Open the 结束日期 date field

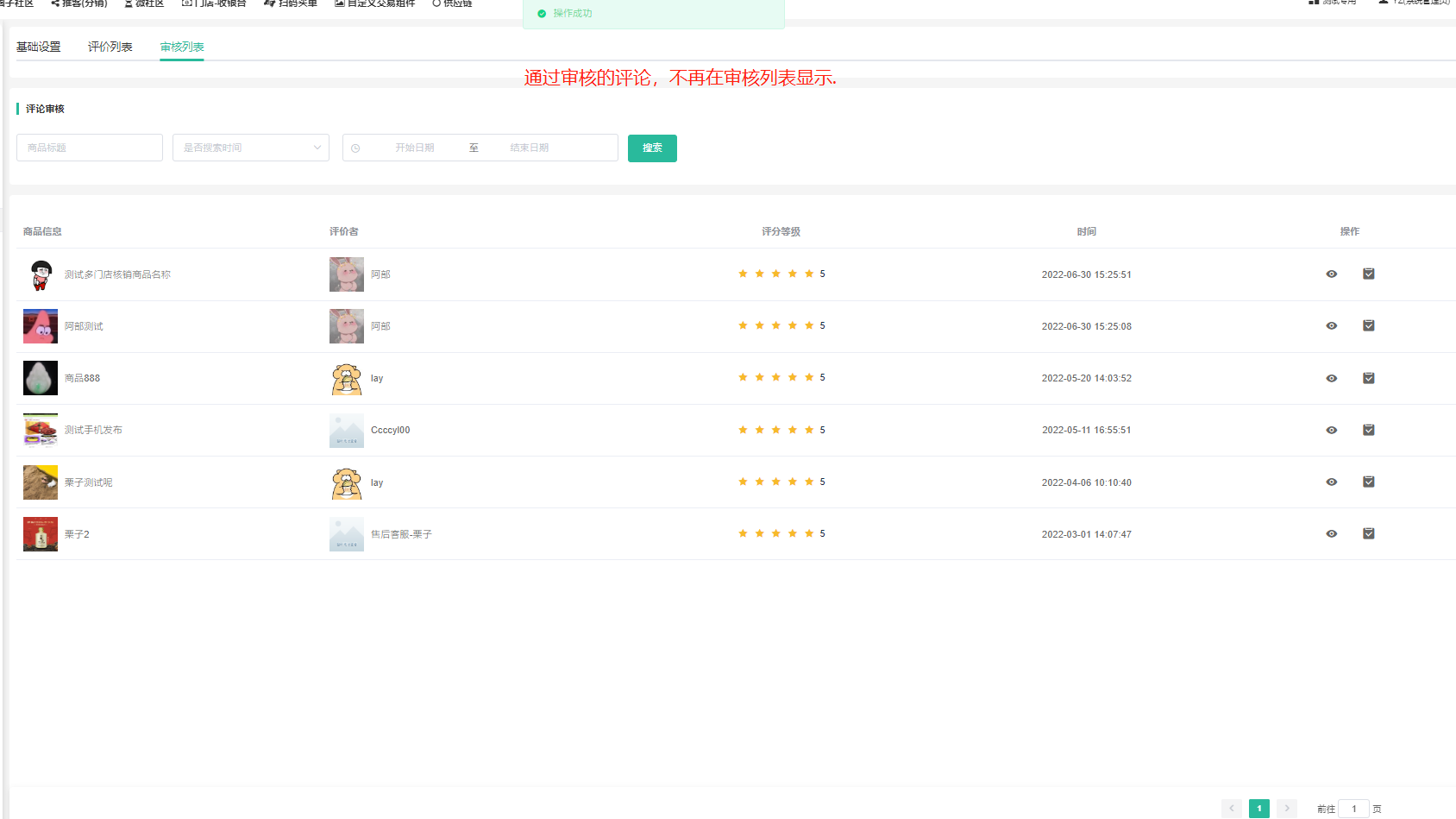(x=529, y=148)
